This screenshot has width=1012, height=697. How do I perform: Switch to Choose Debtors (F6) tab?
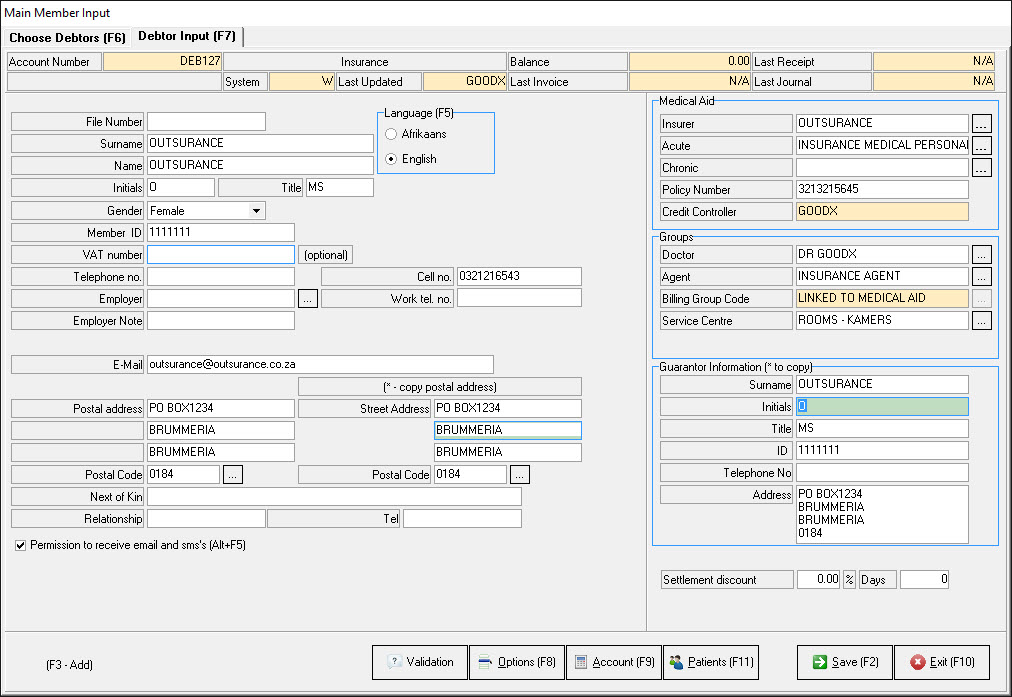click(x=67, y=38)
